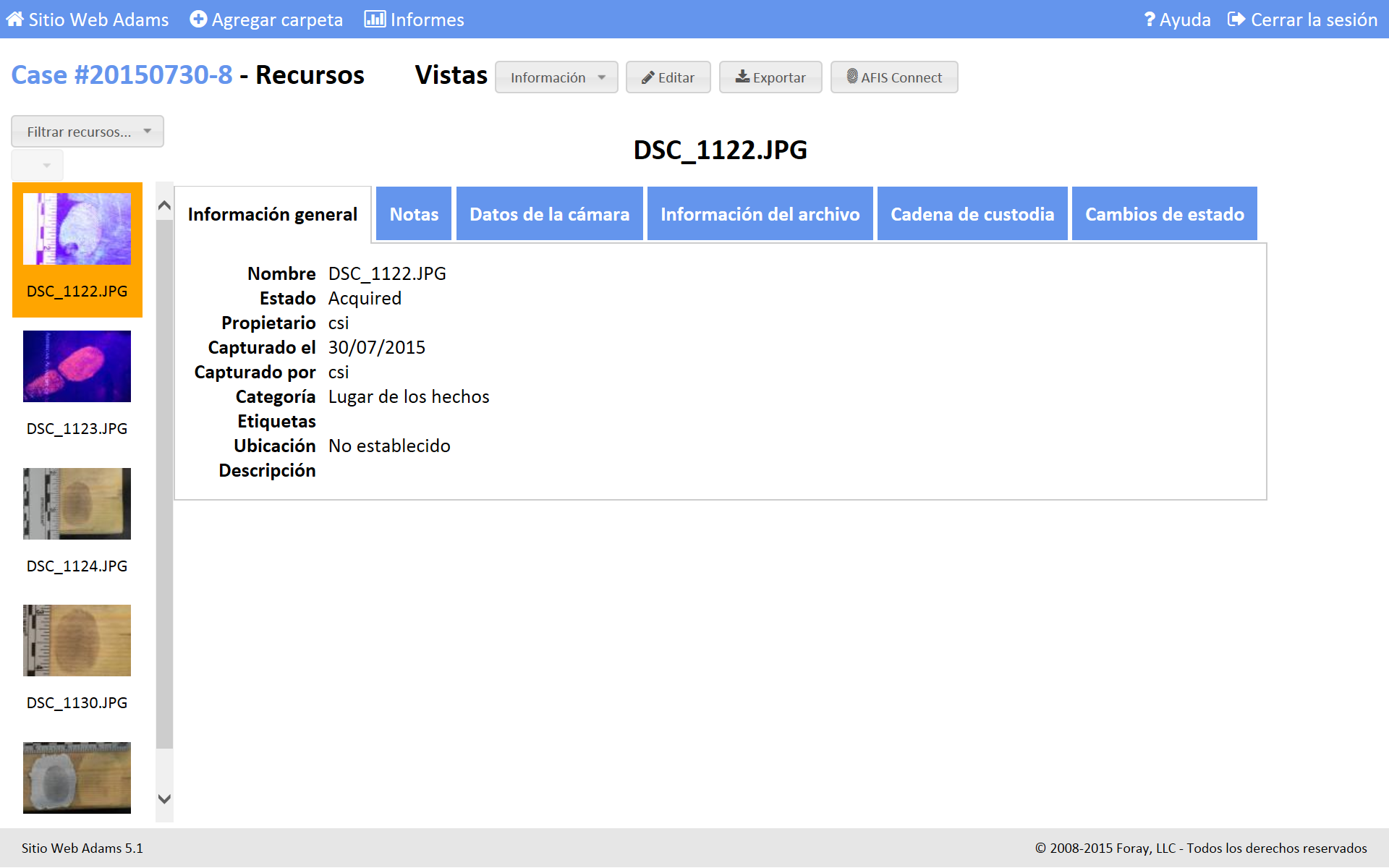Click the home icon for Sitio Web Adams
1389x868 pixels.
(14, 20)
